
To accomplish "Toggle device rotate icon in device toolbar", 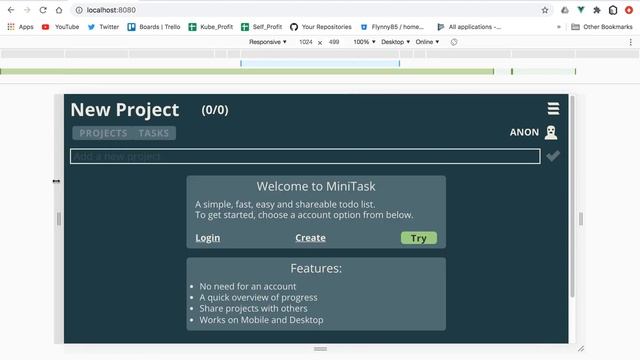I will point(454,42).
